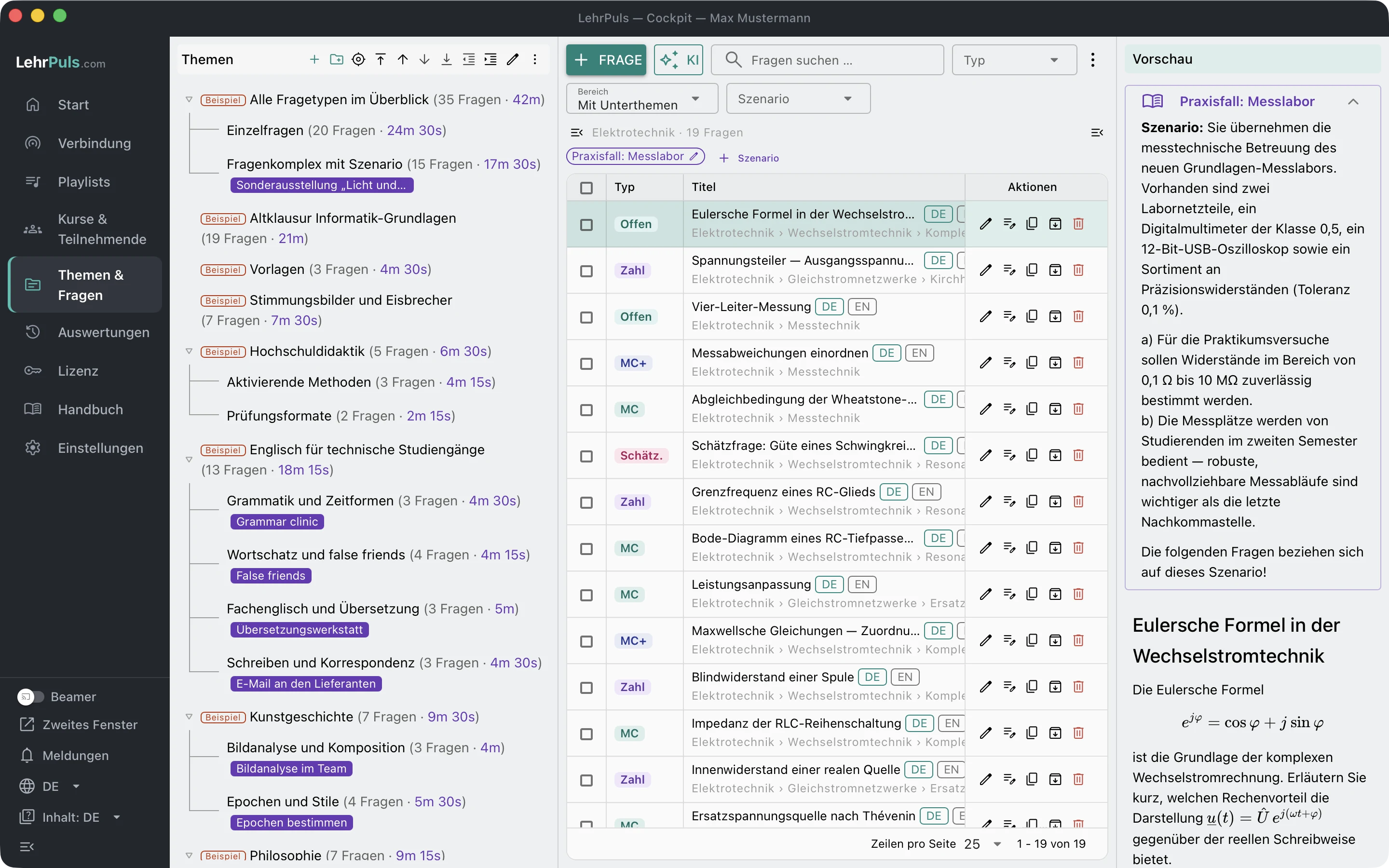Select all questions with header checkbox
Image resolution: width=1389 pixels, height=868 pixels.
tap(586, 188)
